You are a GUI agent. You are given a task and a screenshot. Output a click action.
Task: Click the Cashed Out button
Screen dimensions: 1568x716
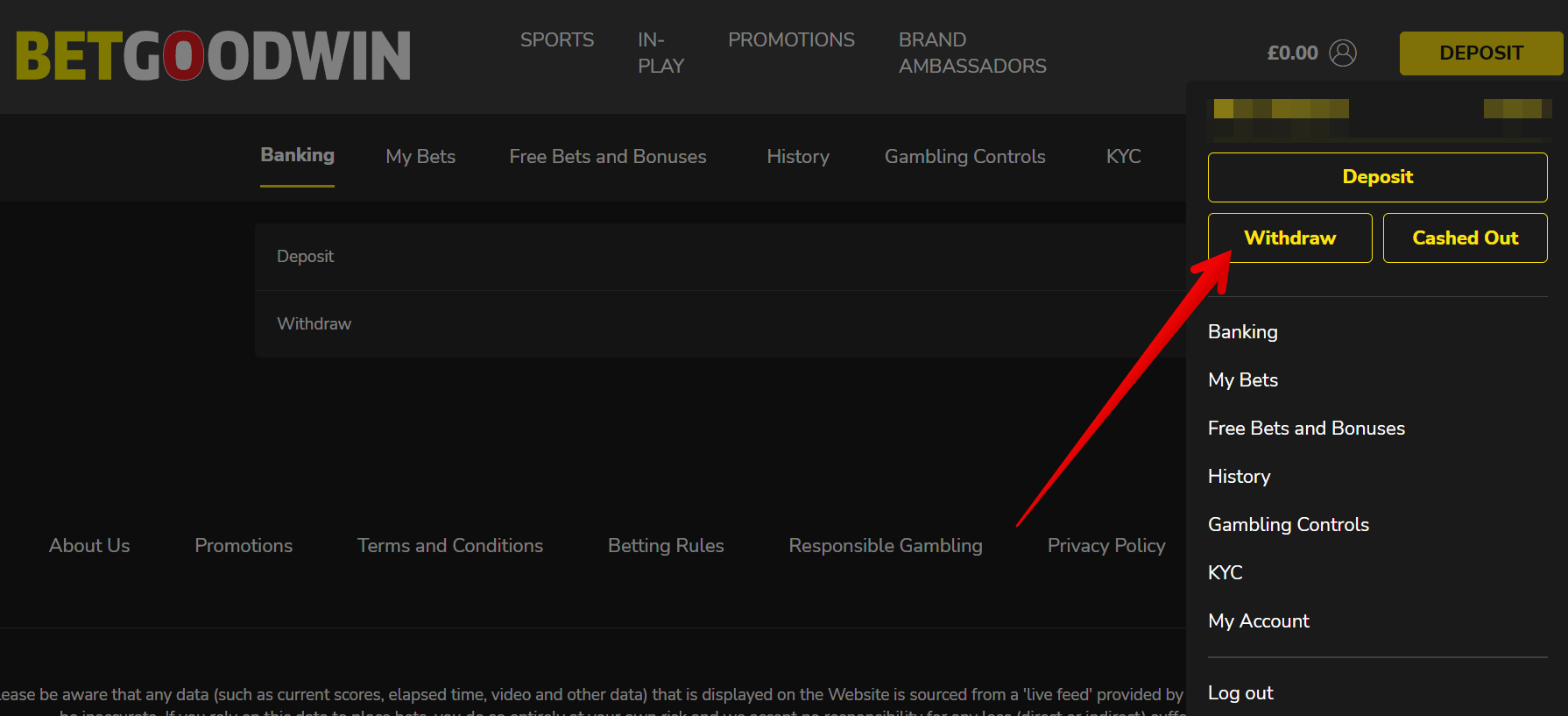point(1466,237)
